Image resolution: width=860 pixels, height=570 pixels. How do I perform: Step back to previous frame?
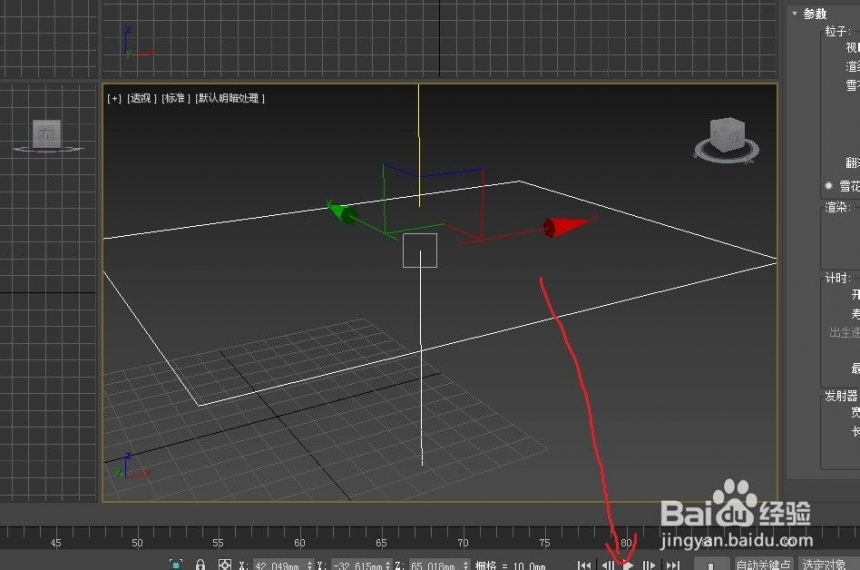click(607, 565)
